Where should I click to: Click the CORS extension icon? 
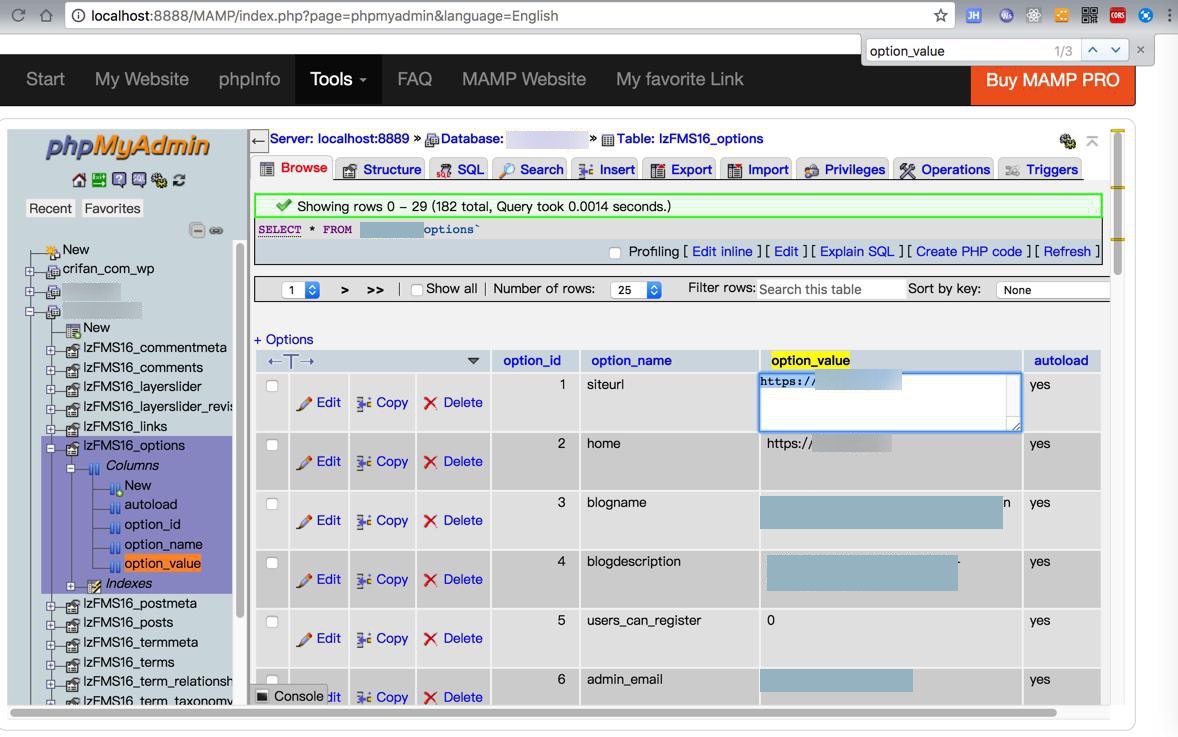coord(1118,15)
